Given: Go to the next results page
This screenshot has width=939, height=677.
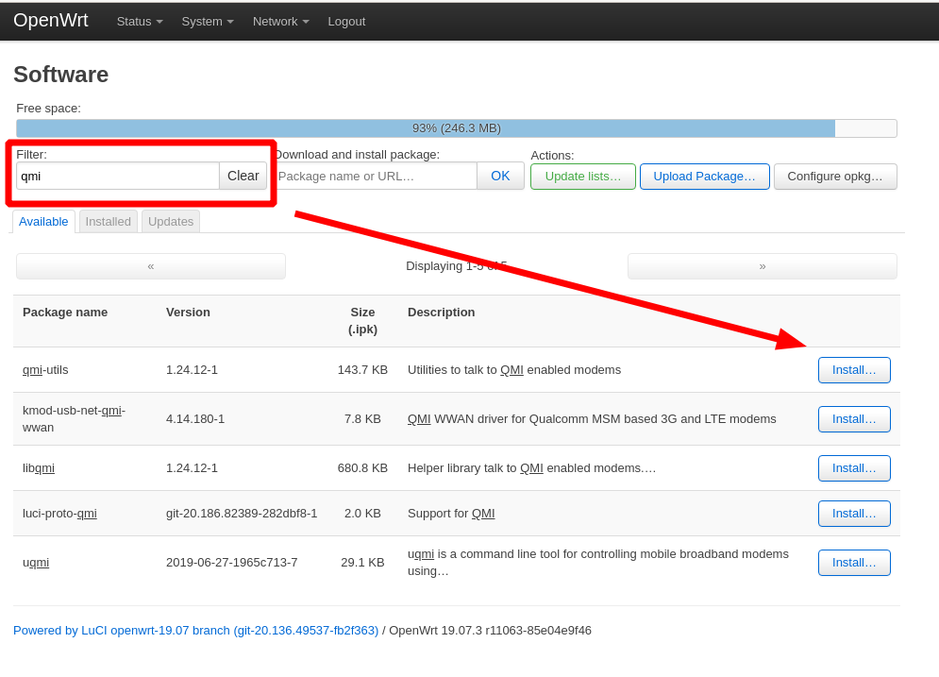Looking at the screenshot, I should tap(762, 265).
